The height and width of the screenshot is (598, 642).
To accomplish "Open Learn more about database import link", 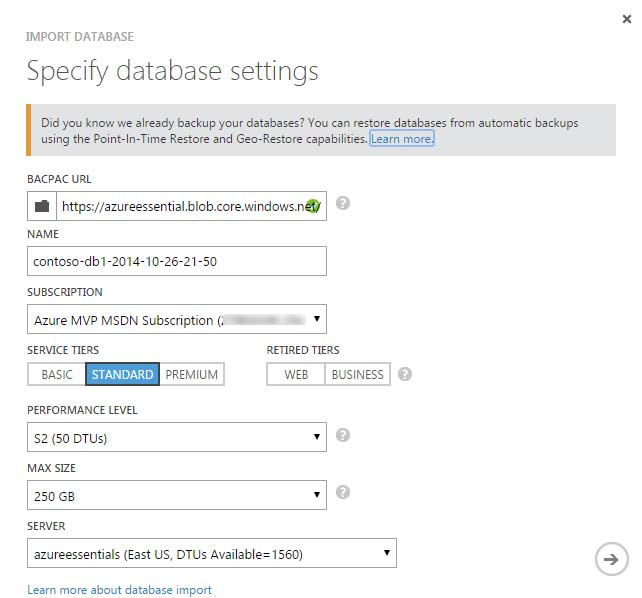I will [119, 590].
